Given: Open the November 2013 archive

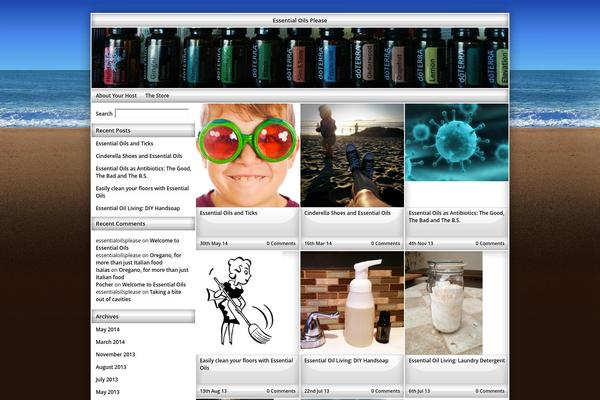Looking at the screenshot, I should 115,355.
